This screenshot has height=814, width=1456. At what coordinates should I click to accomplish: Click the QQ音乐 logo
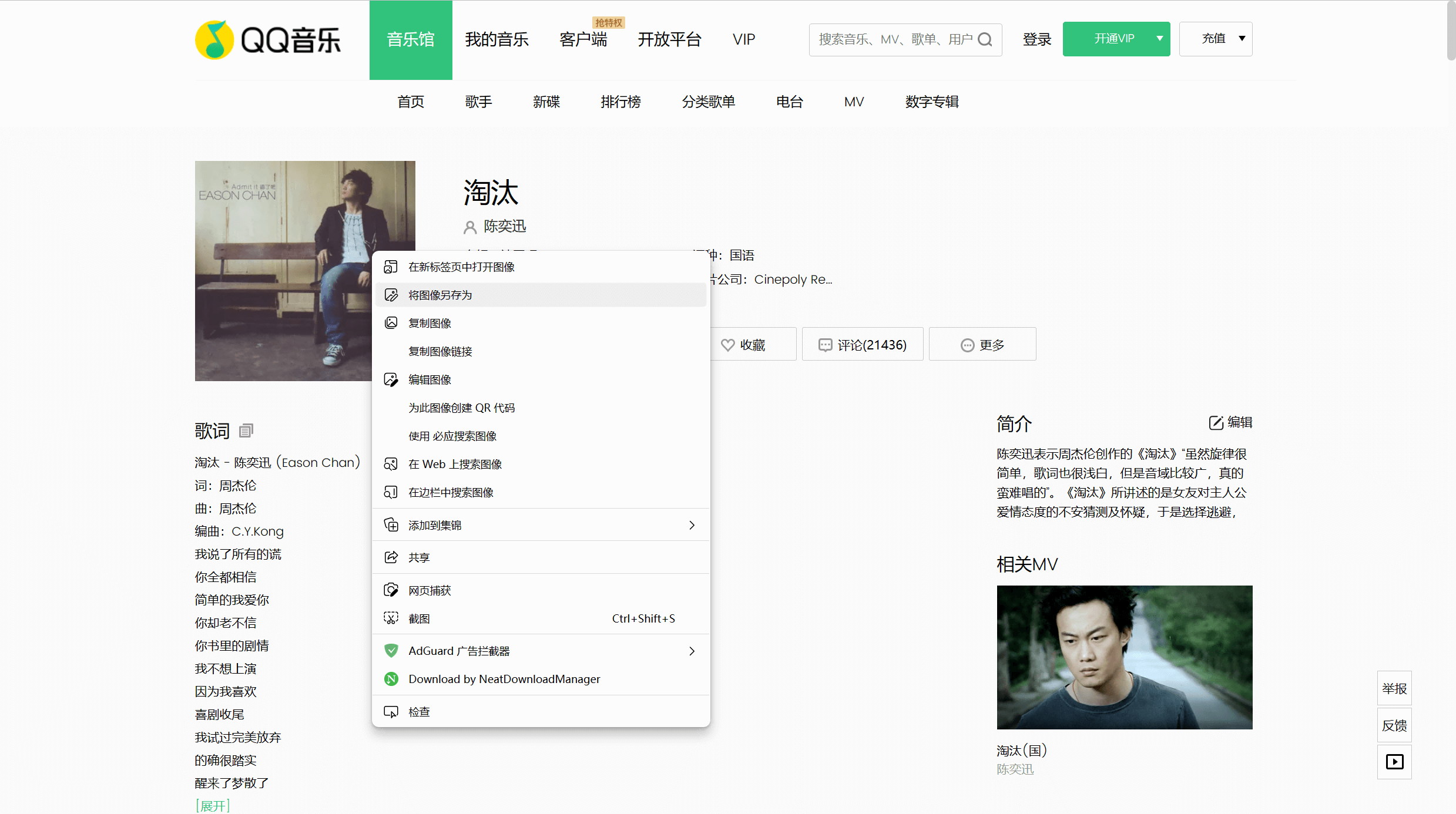click(x=268, y=40)
